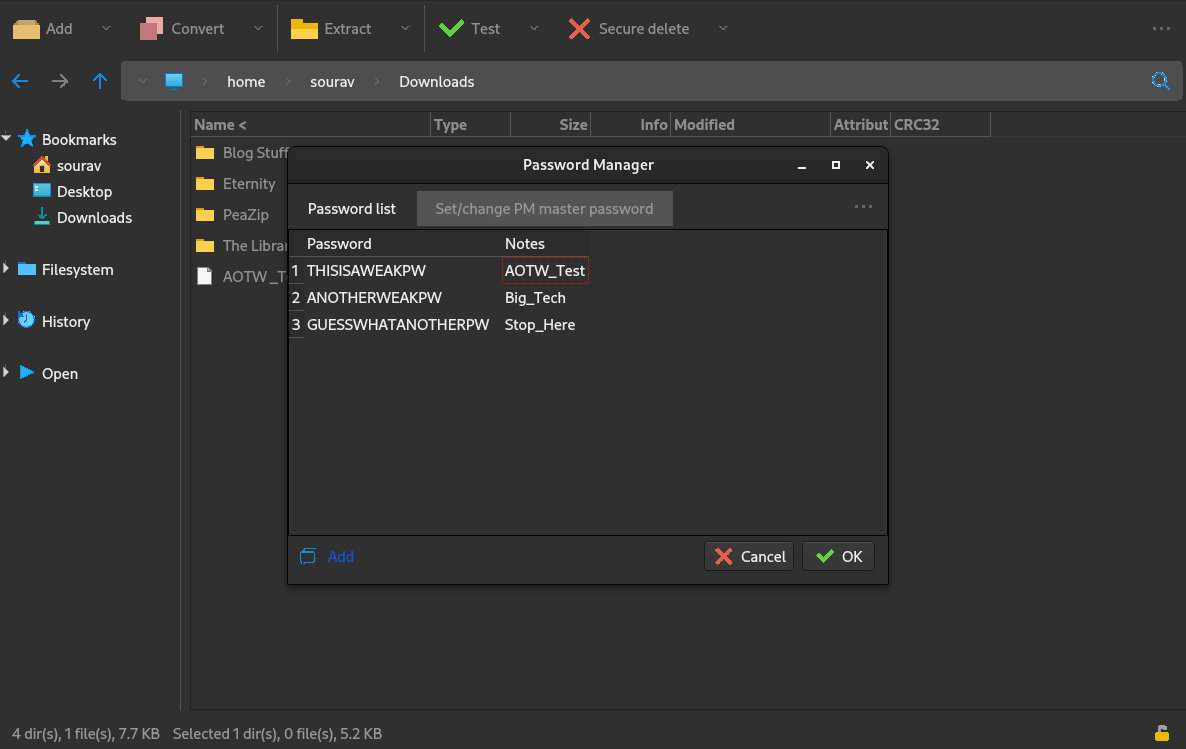Viewport: 1186px width, 749px height.
Task: Select the ANOTHERWEAKPW password row
Action: (374, 298)
